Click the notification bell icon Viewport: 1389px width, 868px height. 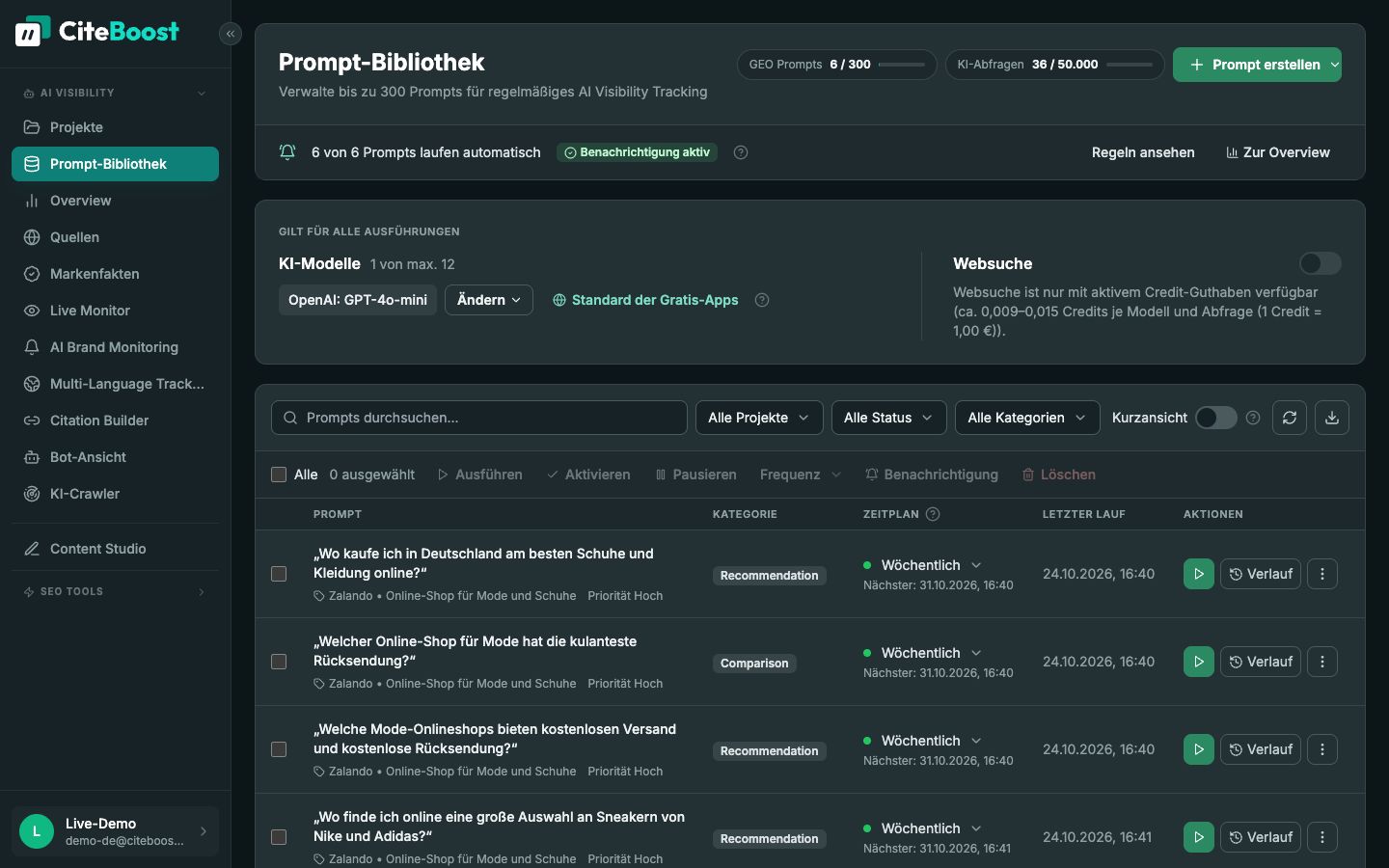287,152
